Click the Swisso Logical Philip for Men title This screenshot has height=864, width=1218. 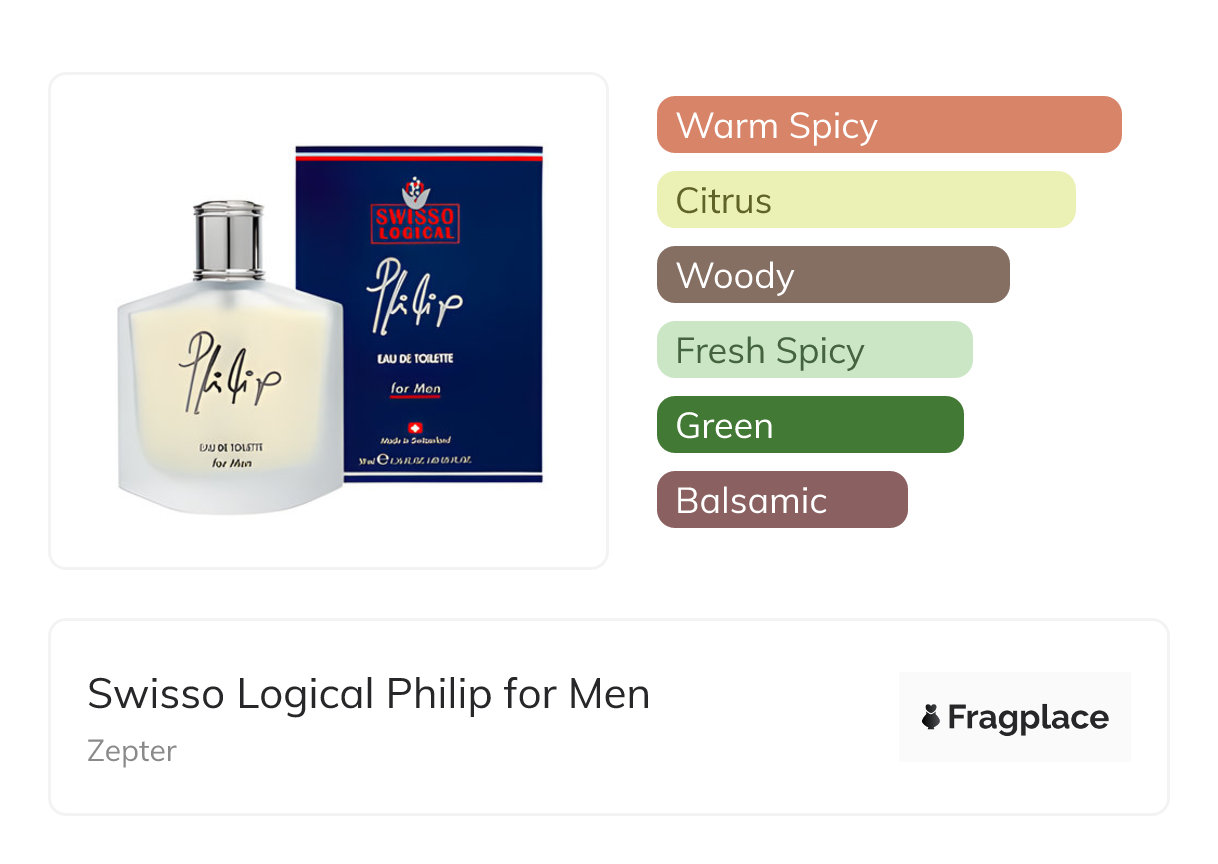369,694
